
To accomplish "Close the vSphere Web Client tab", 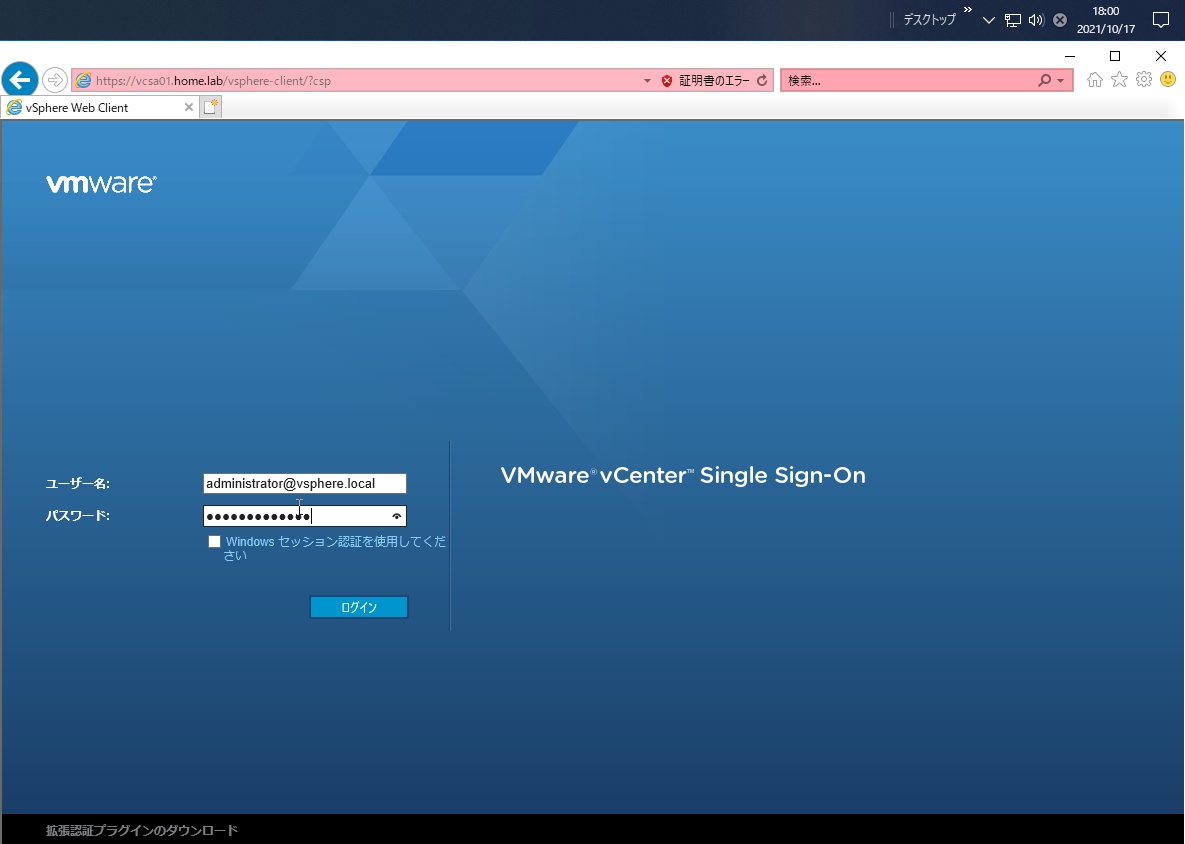I will click(x=189, y=107).
